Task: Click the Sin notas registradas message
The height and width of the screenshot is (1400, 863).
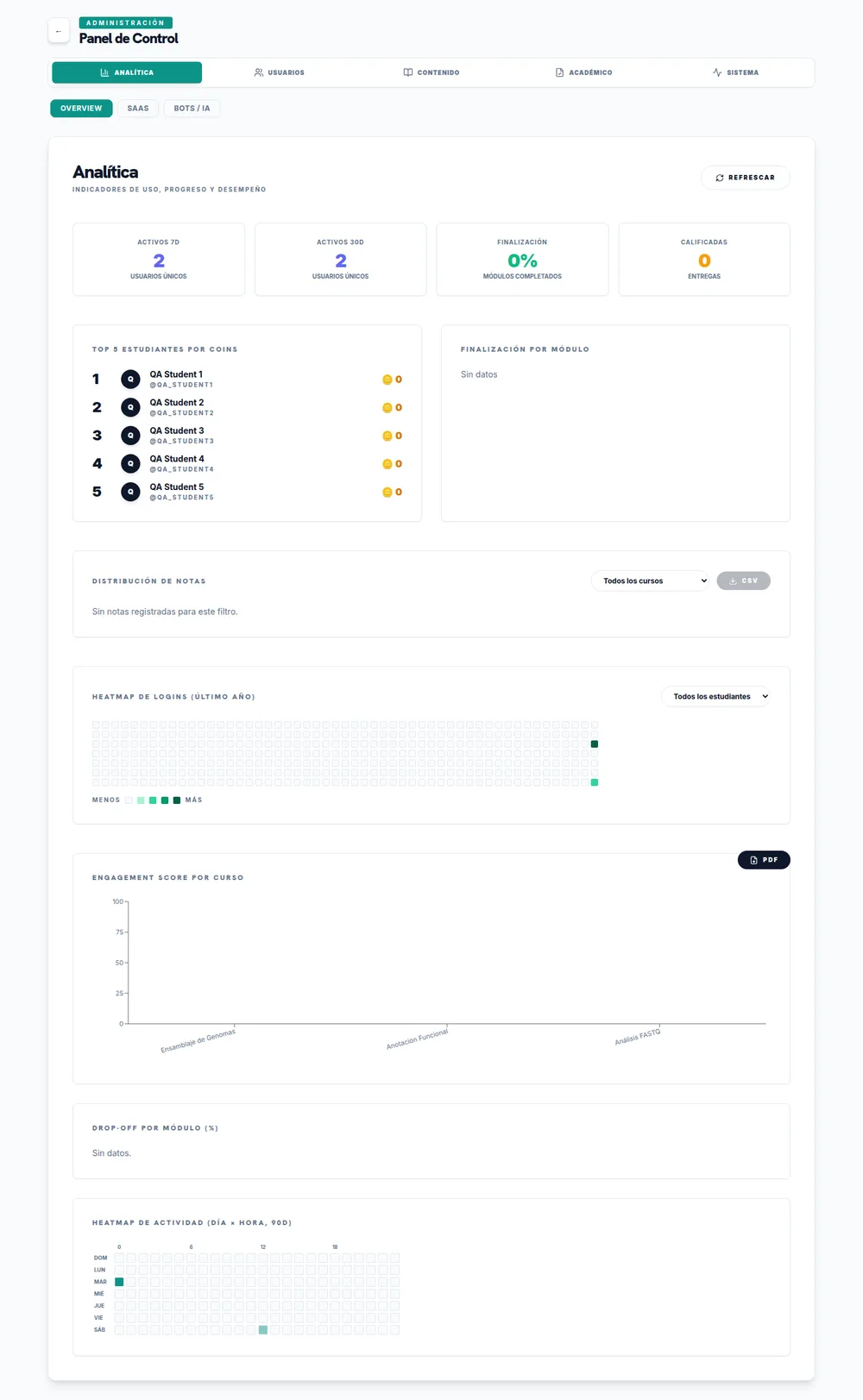Action: tap(165, 612)
